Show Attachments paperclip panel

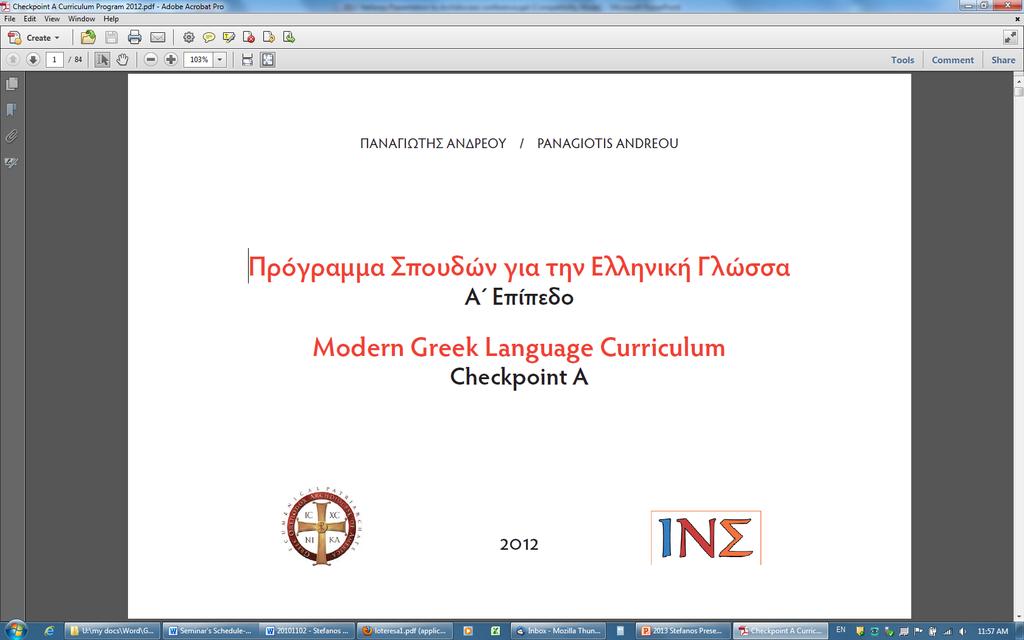(x=12, y=136)
